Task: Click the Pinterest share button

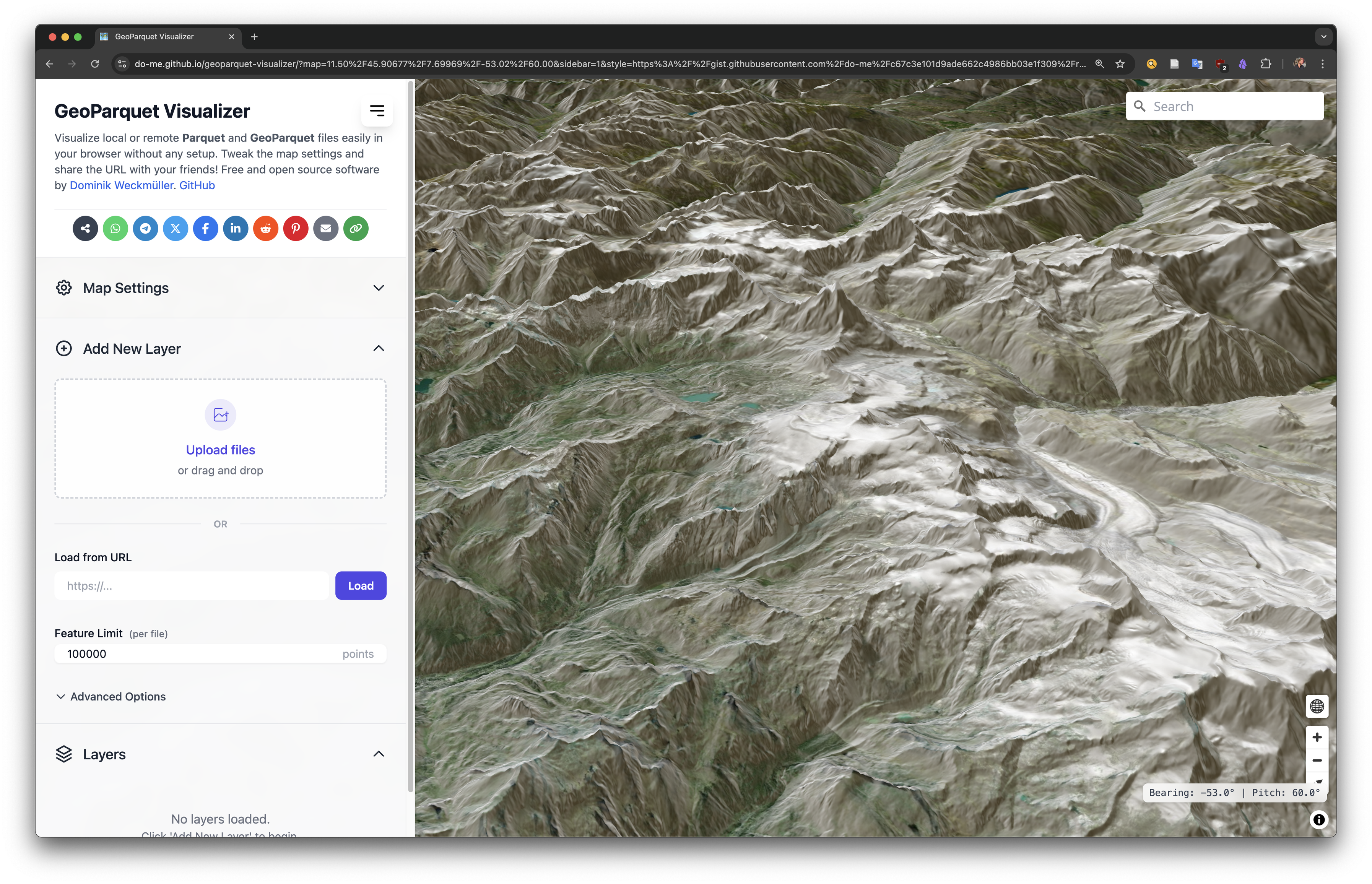Action: click(296, 229)
